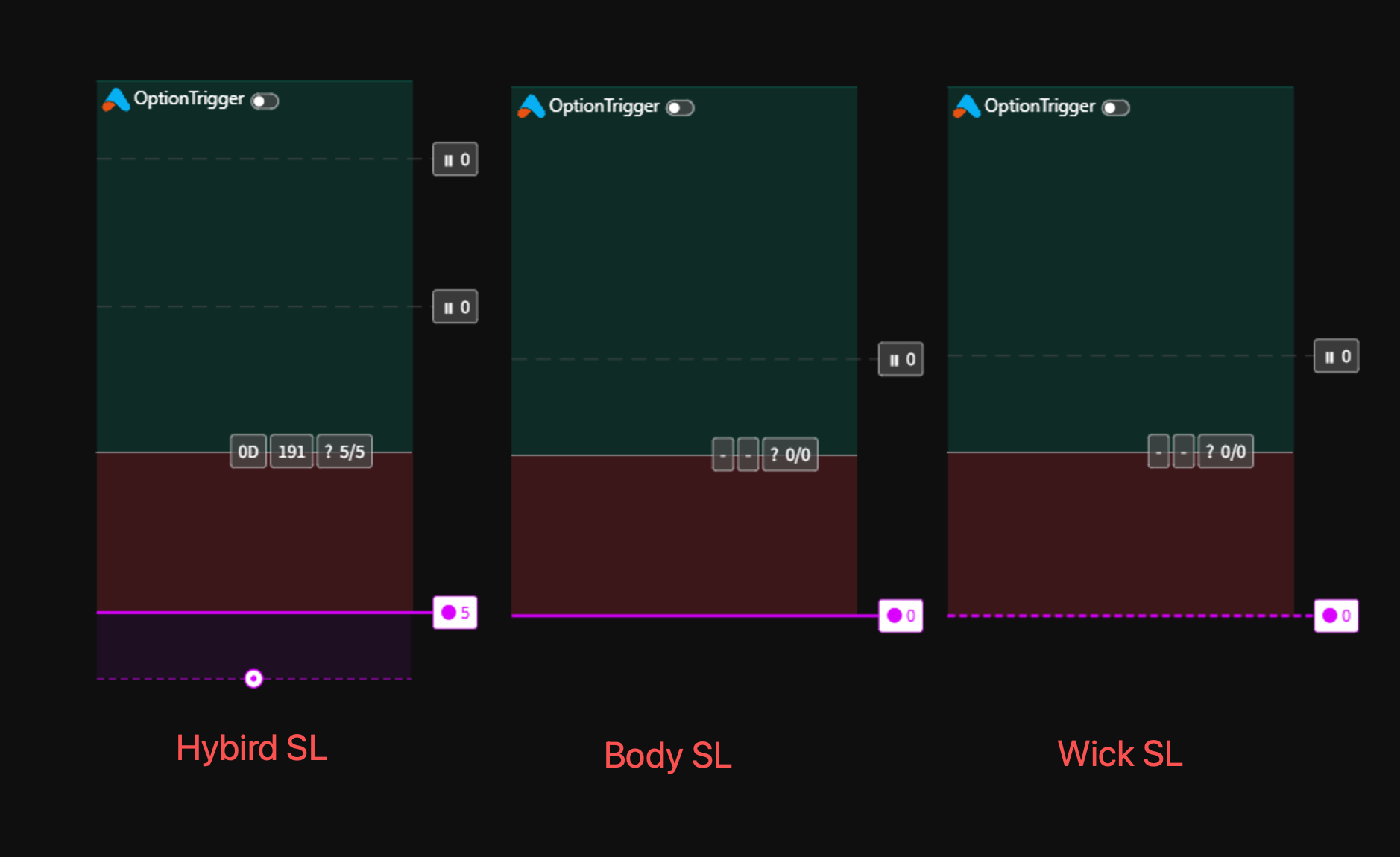Viewport: 1400px width, 857px height.
Task: Click the pause 0 target tag in Wick SL panel
Action: coord(1337,356)
